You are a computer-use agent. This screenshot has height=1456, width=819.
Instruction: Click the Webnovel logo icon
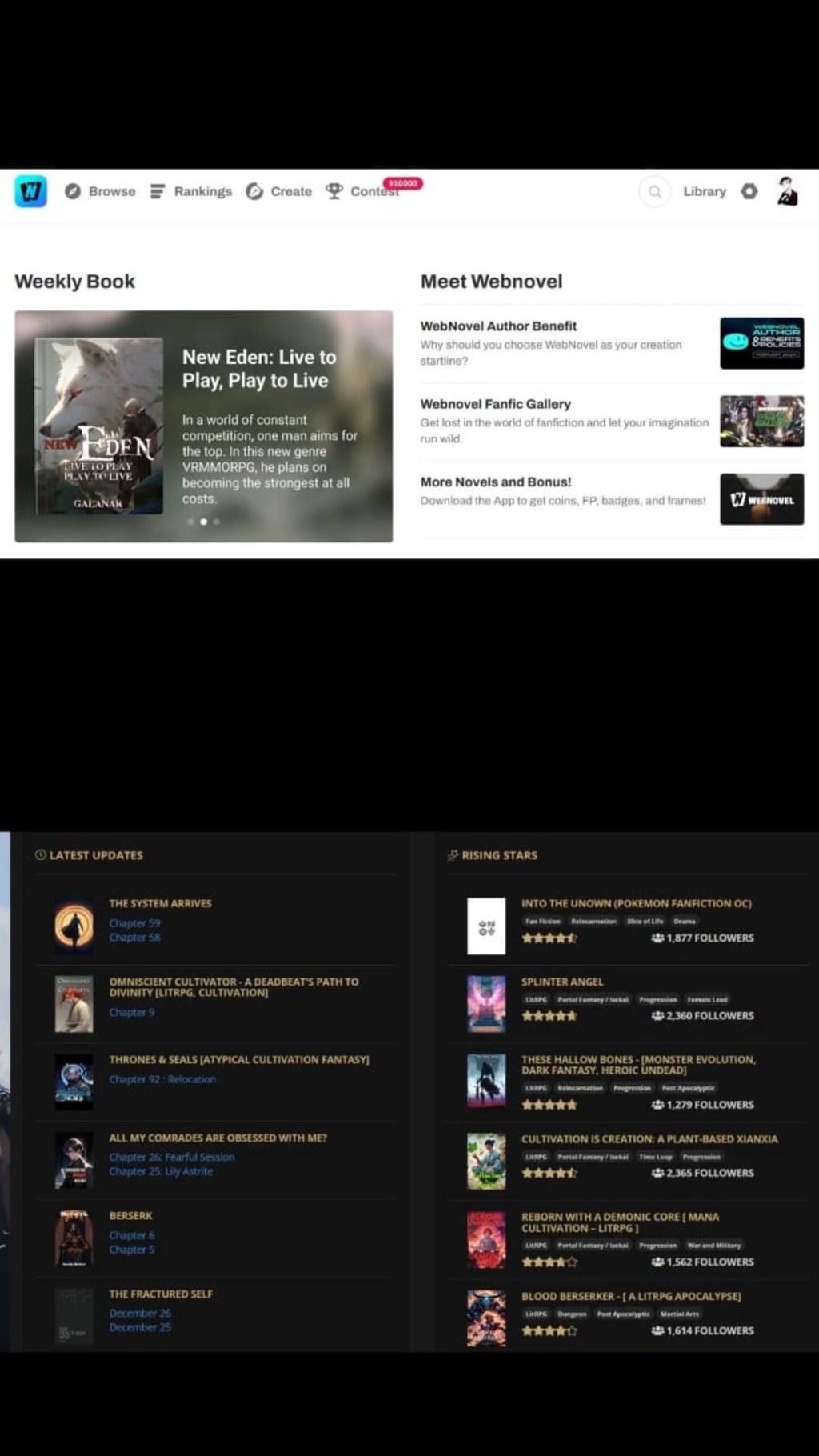tap(30, 191)
